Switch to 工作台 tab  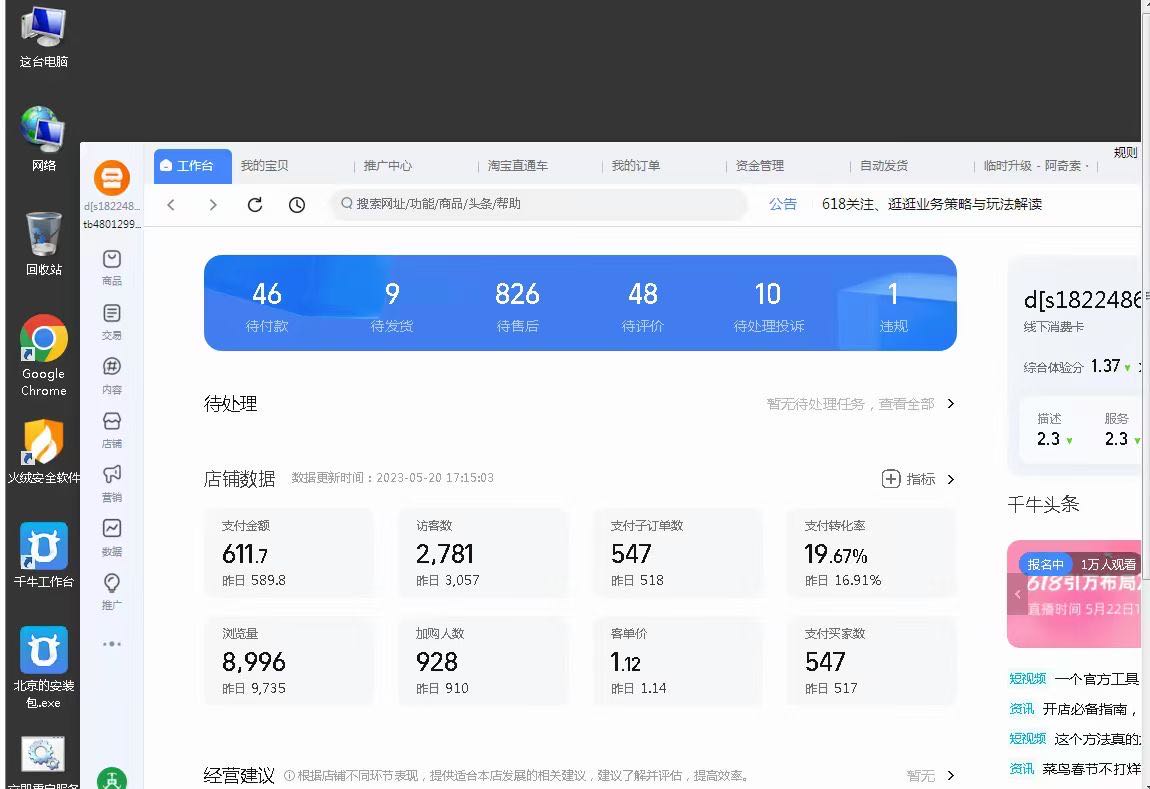click(x=193, y=166)
